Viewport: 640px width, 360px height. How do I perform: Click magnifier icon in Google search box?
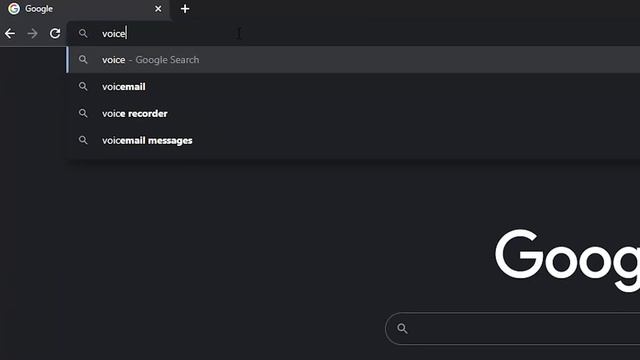click(x=402, y=329)
